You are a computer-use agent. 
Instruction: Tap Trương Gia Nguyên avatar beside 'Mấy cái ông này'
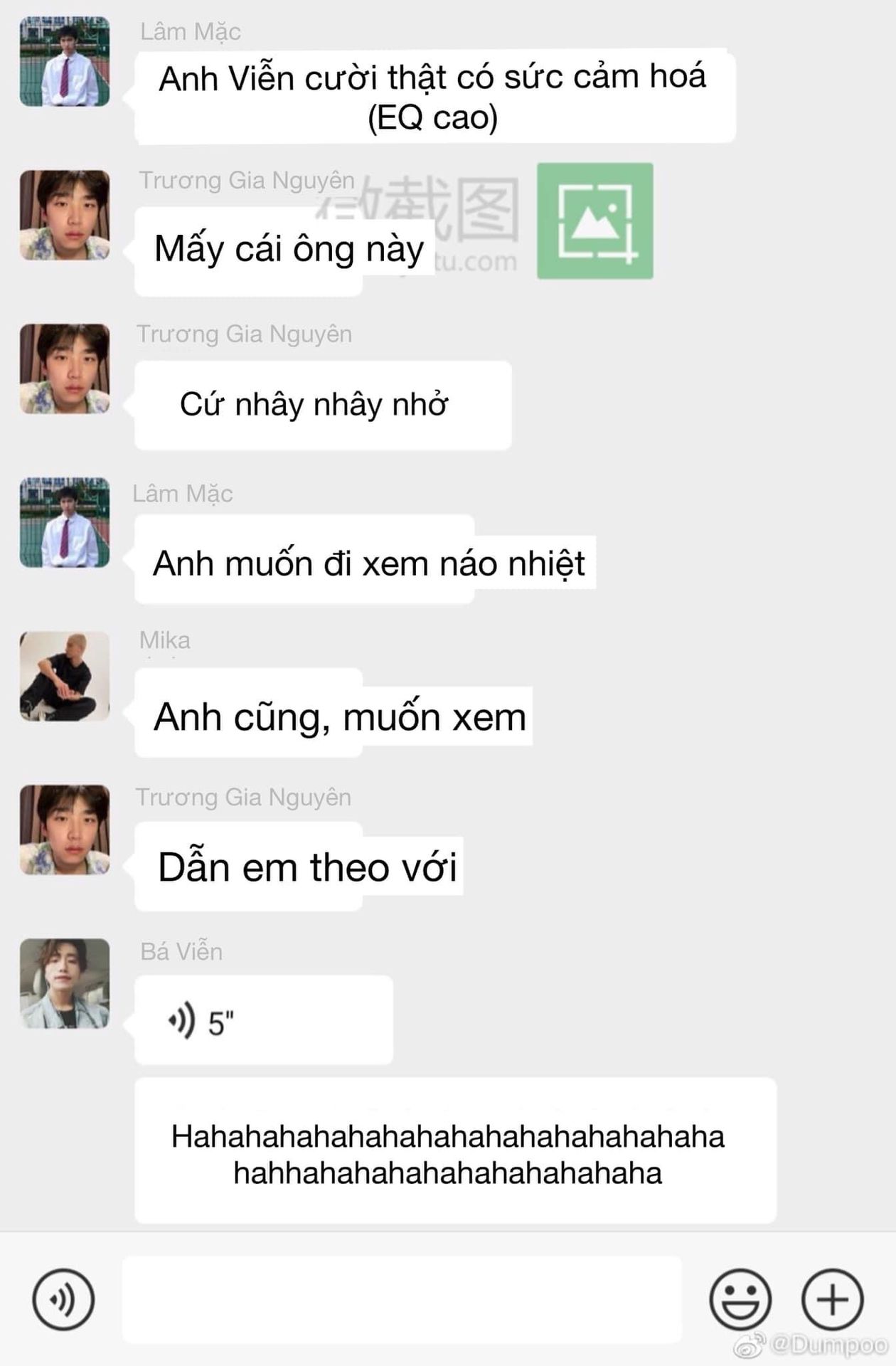65,215
